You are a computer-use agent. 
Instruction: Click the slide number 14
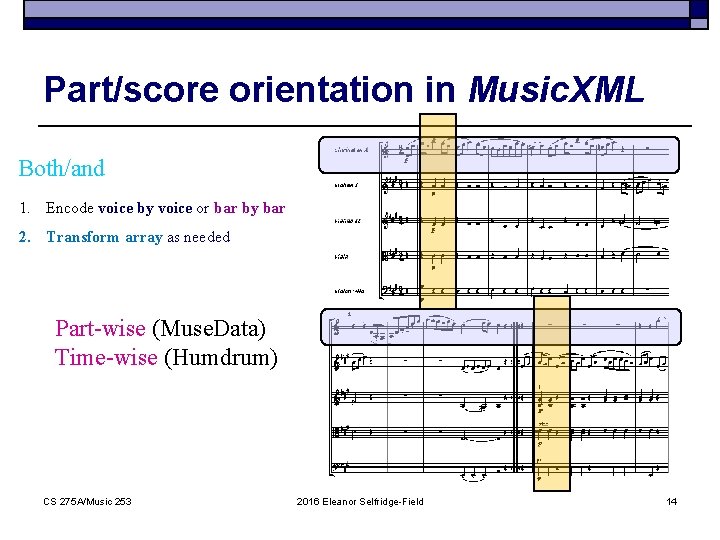pyautogui.click(x=672, y=502)
